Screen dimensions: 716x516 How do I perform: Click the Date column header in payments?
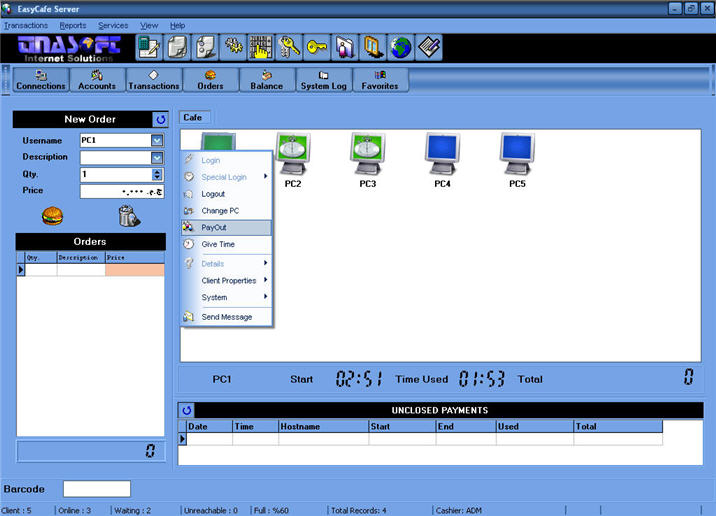tap(210, 426)
